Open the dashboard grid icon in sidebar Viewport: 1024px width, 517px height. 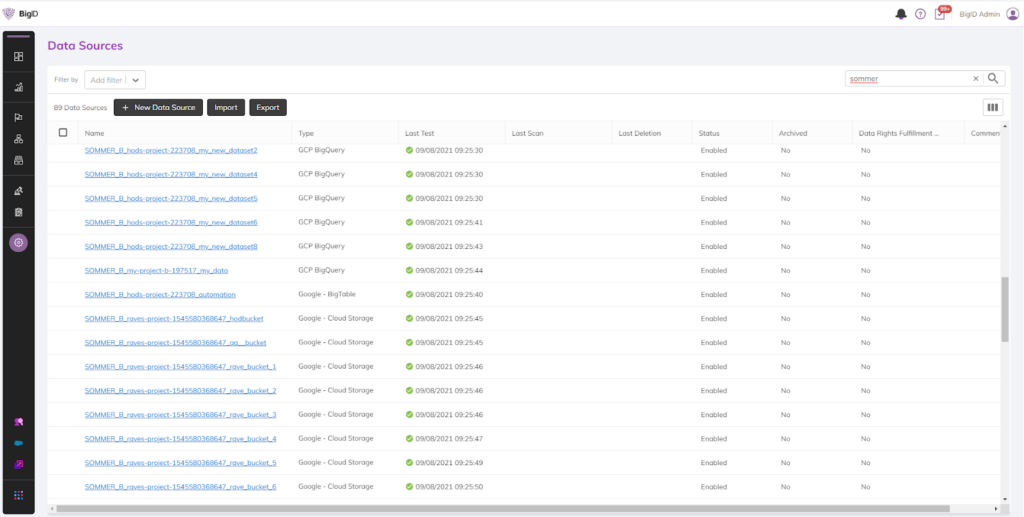point(19,57)
